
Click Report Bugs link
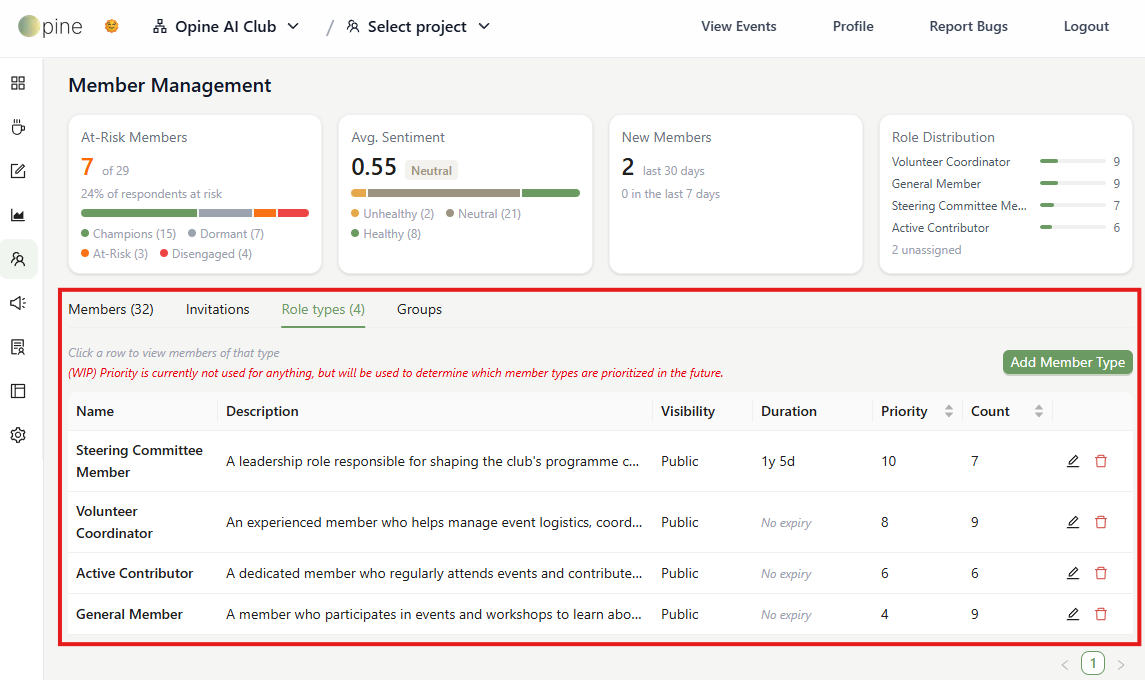coord(968,26)
